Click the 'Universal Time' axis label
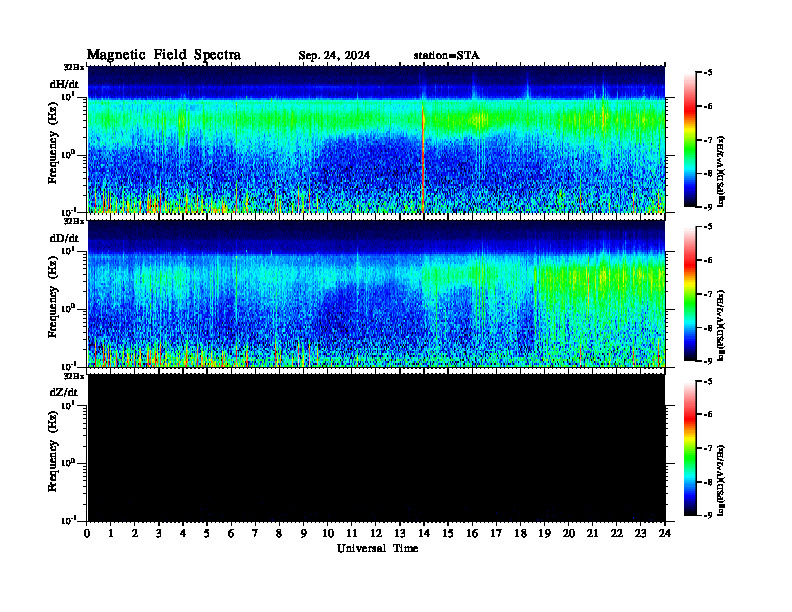792x612 pixels. point(377,548)
